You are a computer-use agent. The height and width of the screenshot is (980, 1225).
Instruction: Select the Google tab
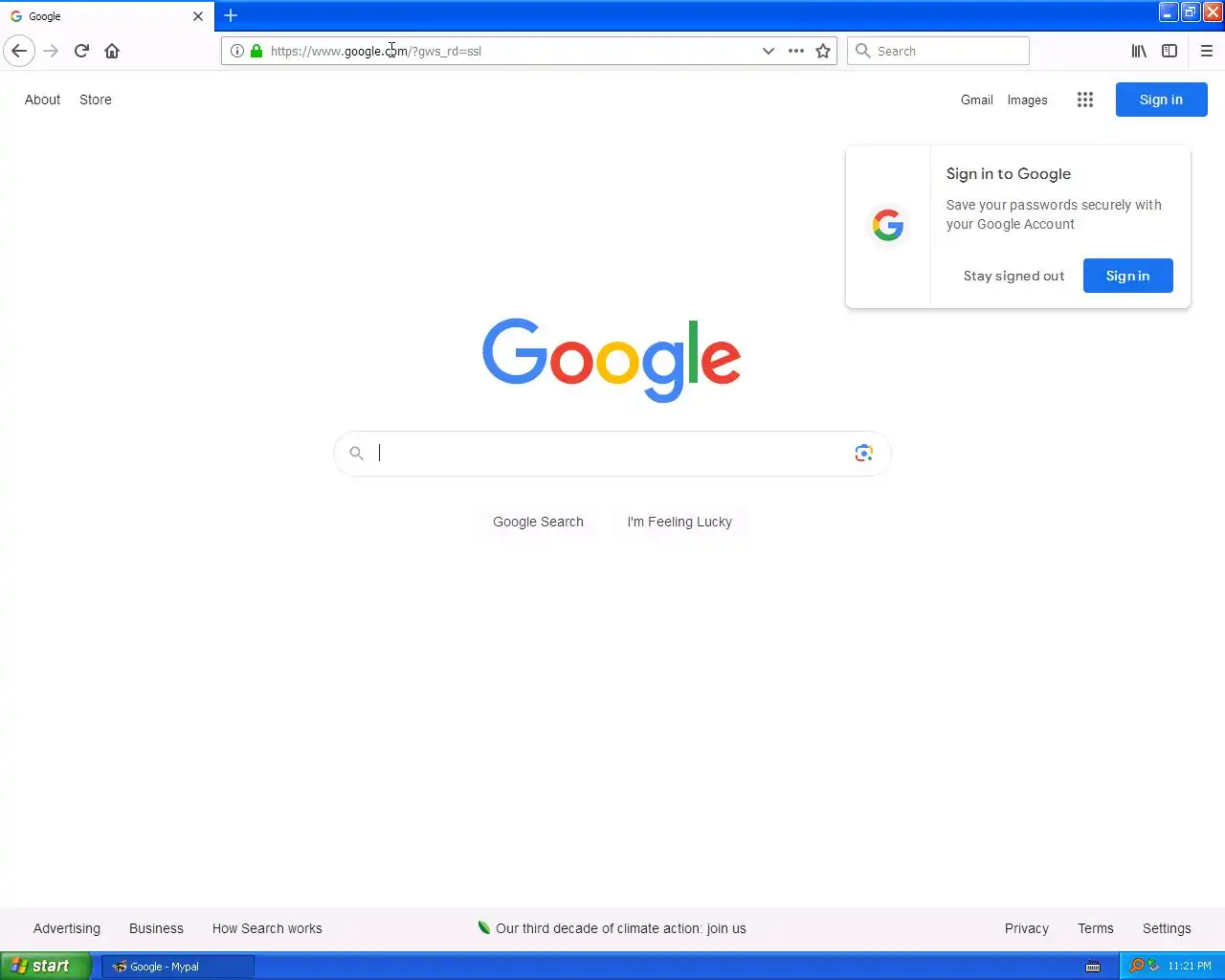click(107, 16)
